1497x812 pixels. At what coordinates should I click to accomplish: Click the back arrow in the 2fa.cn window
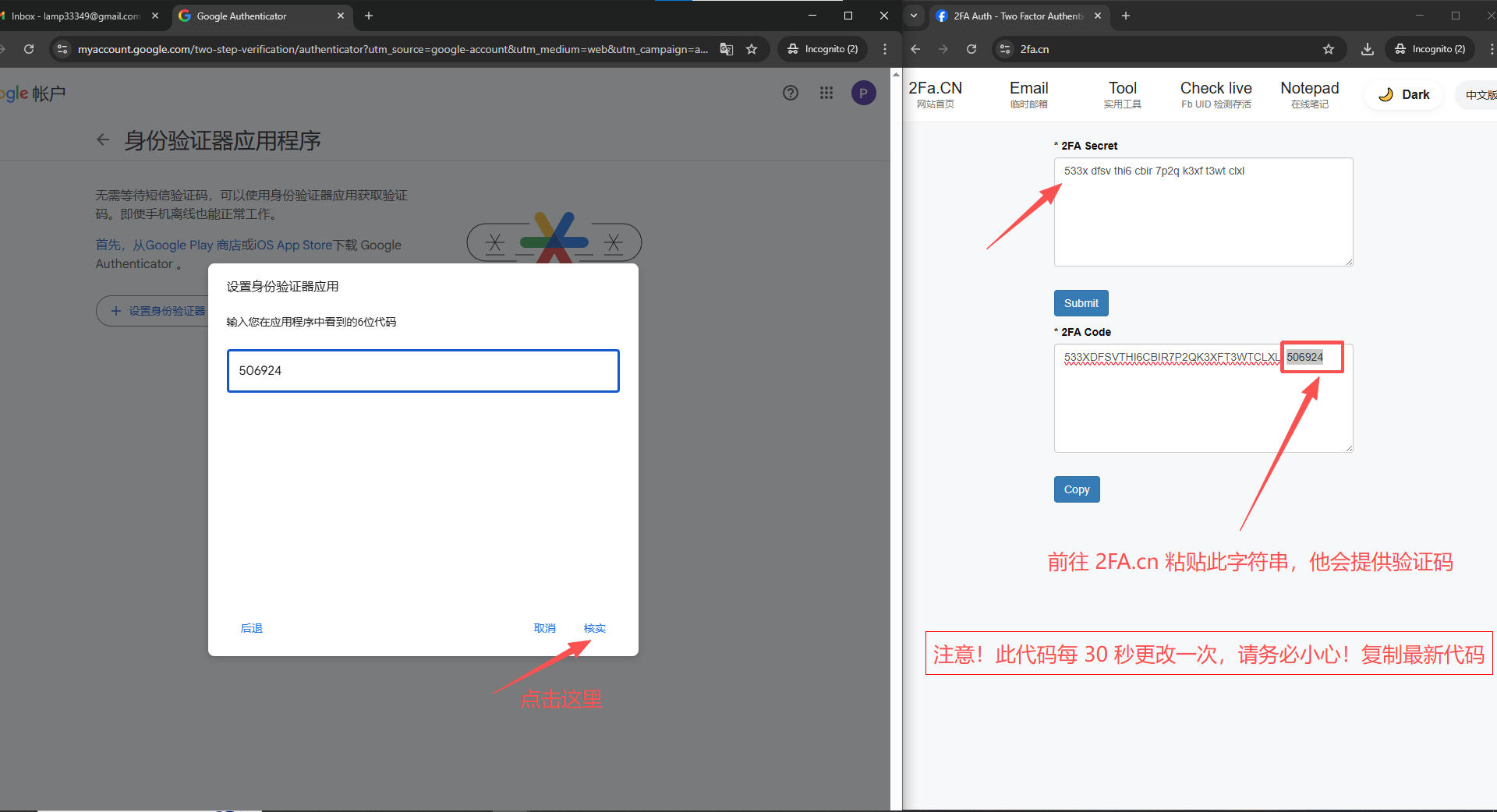click(914, 49)
